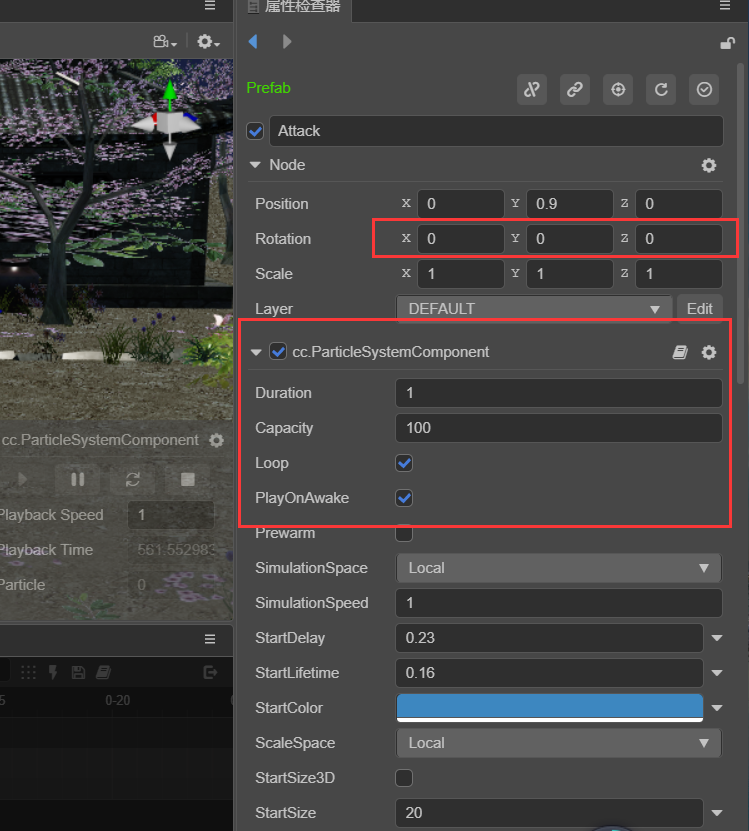Open the inspector panel hamburger menu
The image size is (749, 831).
[x=725, y=5]
